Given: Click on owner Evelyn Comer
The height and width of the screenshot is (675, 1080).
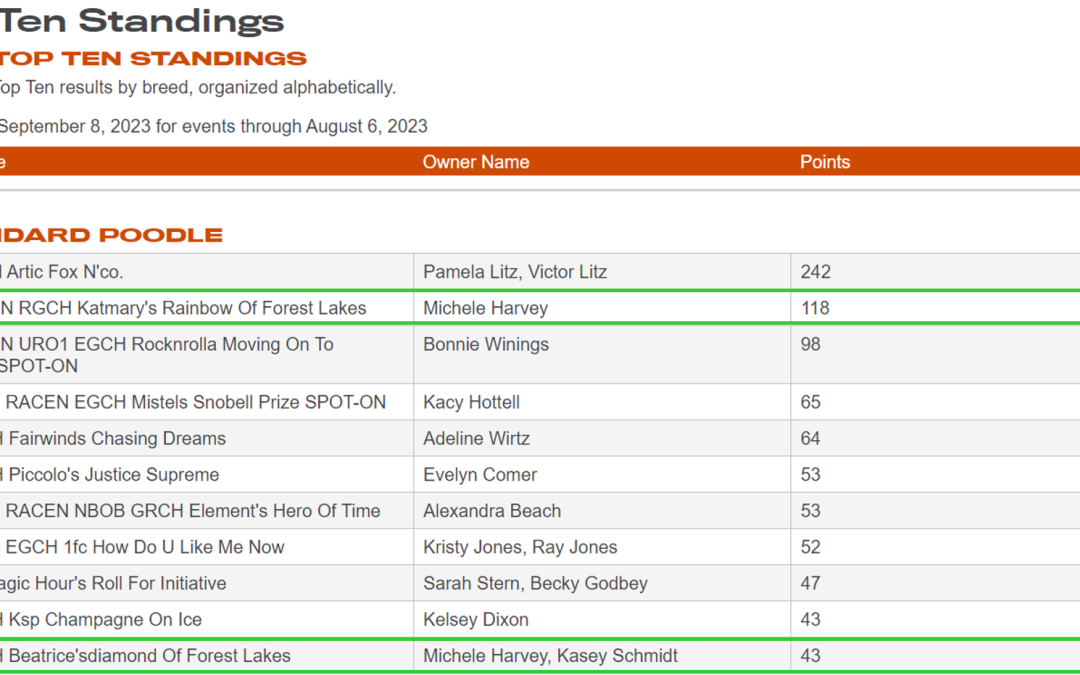Looking at the screenshot, I should 480,474.
